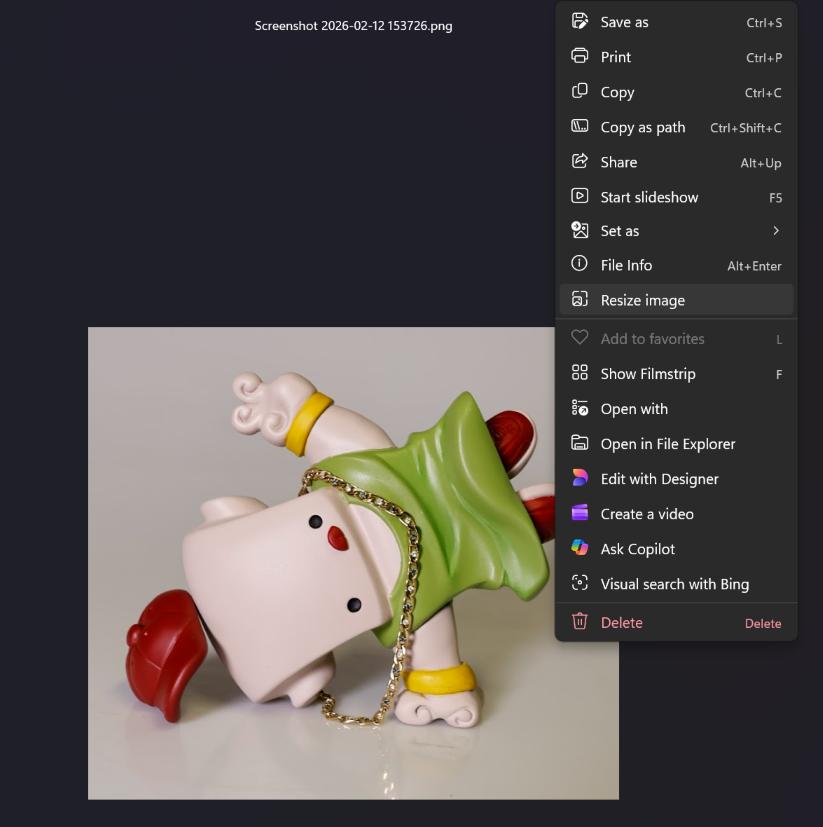Screen dimensions: 823x827
Task: Expand the Set as submenu chevron
Action: (x=776, y=230)
